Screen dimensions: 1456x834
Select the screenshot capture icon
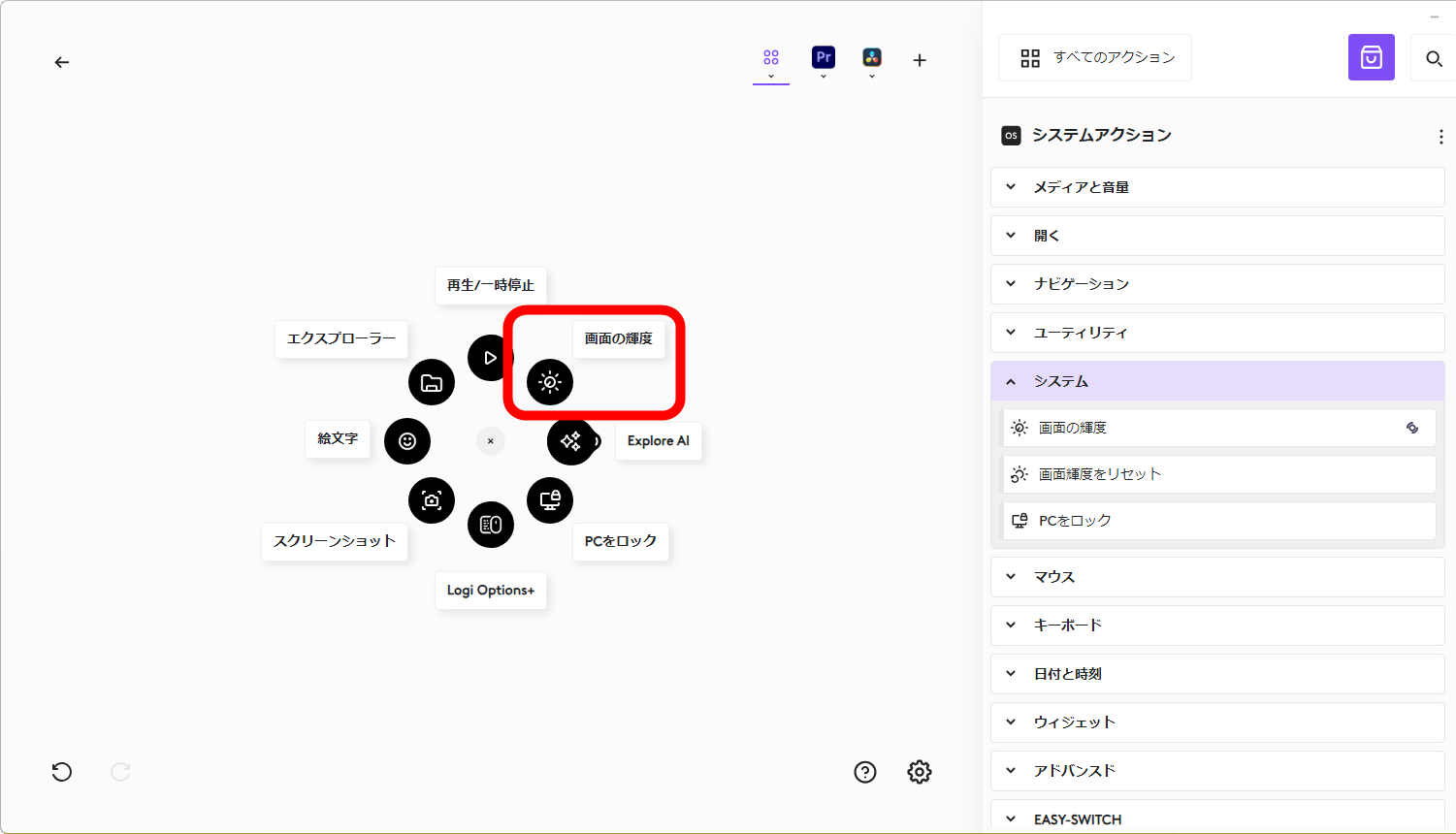pyautogui.click(x=432, y=500)
